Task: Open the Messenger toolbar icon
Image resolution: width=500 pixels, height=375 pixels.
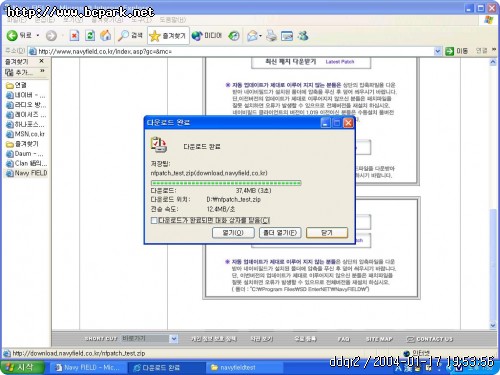Action: pyautogui.click(x=303, y=36)
